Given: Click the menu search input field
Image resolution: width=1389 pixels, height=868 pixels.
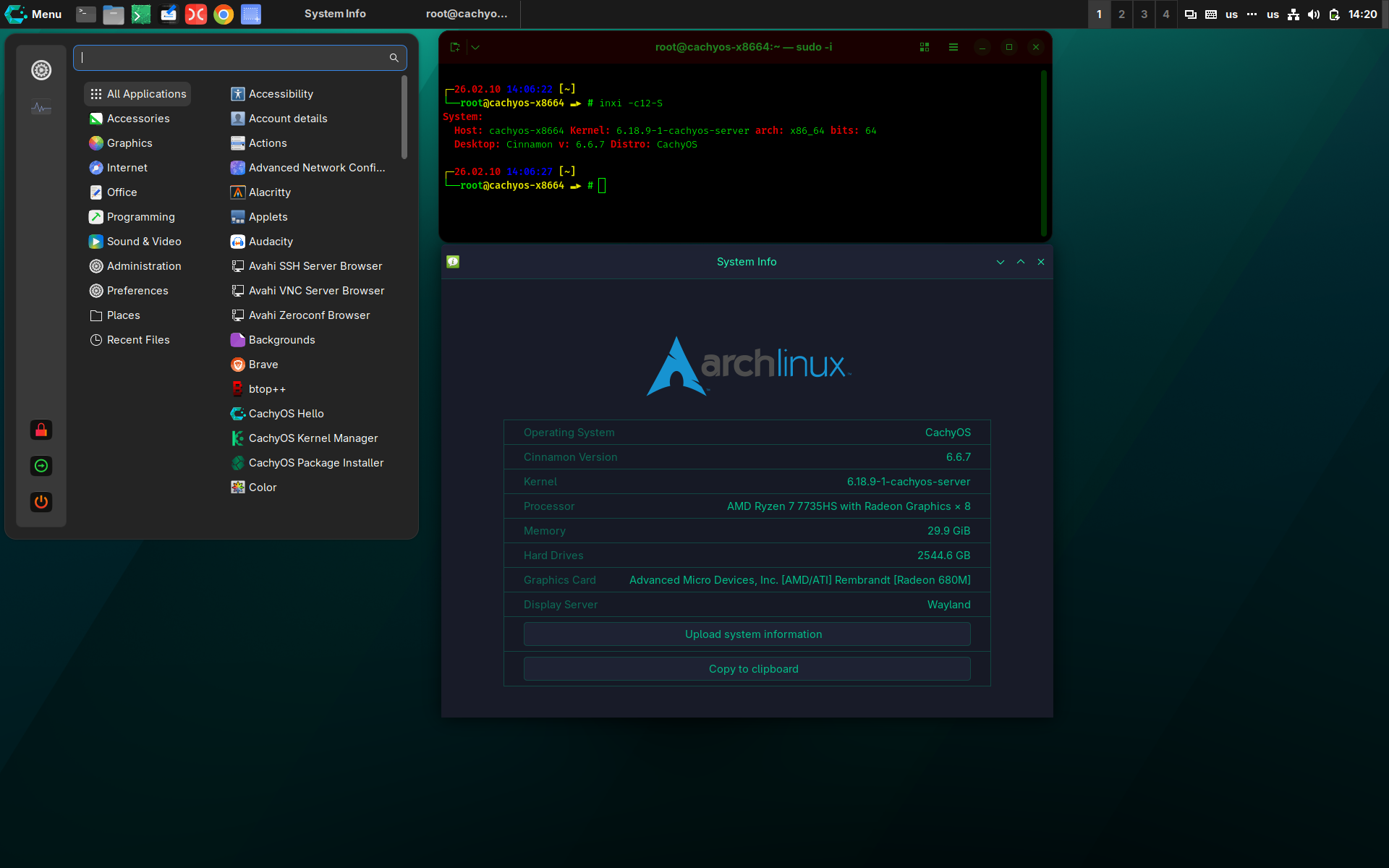Looking at the screenshot, I should tap(240, 58).
